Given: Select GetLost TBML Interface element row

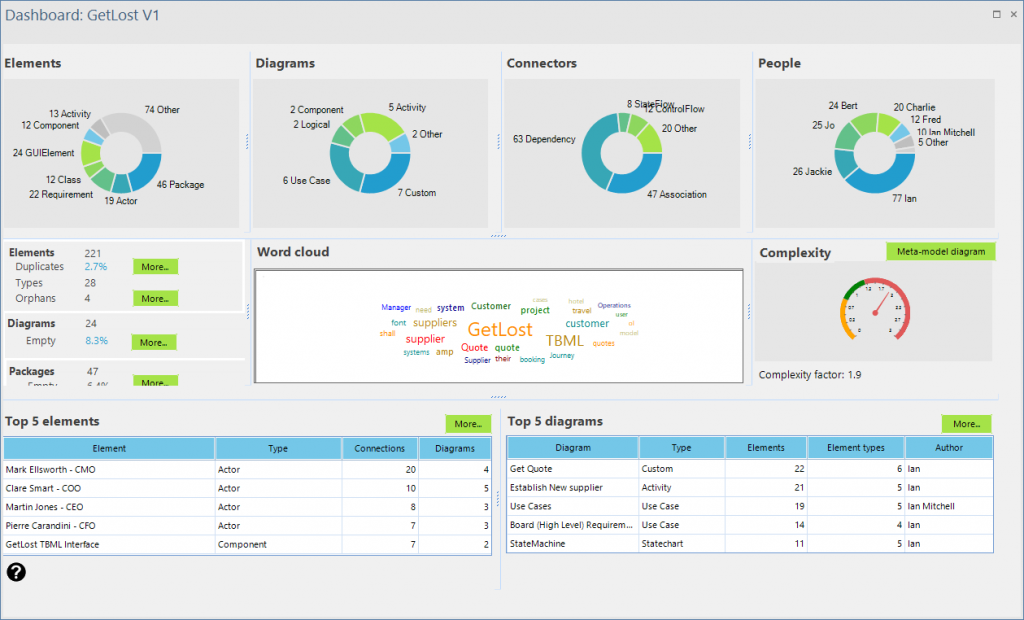Looking at the screenshot, I should [108, 544].
